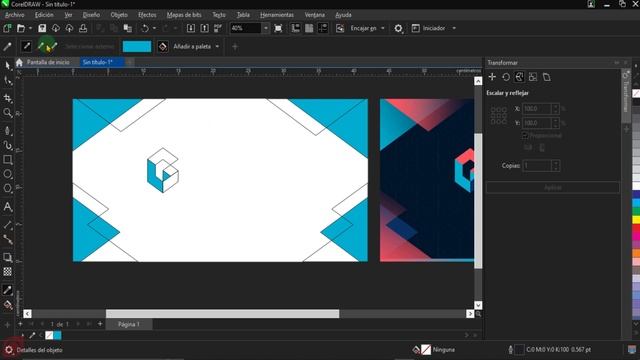The width and height of the screenshot is (640, 360).
Task: Open the Herramientas menu
Action: [x=277, y=15]
